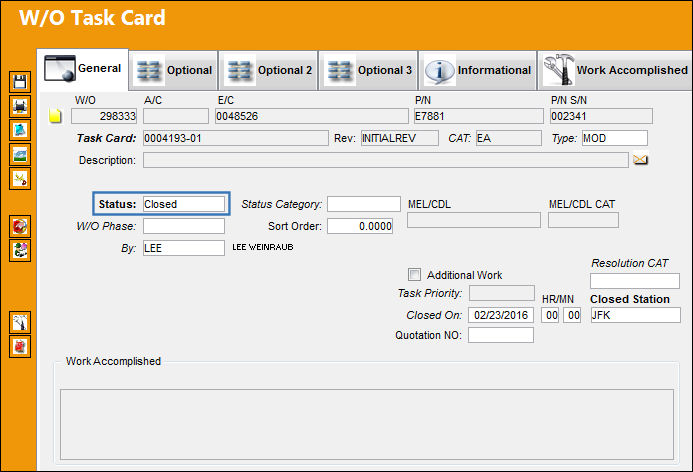Click the Status: label

(118, 204)
